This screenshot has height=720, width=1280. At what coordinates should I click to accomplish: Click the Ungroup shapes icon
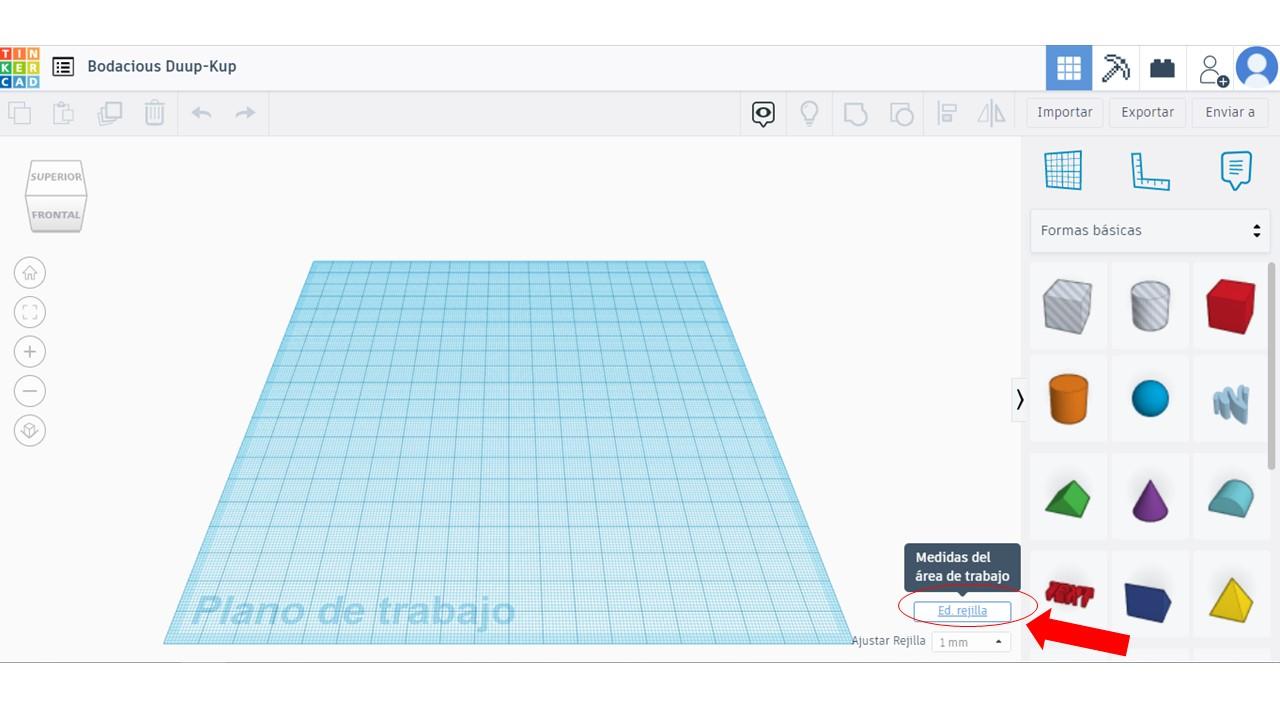(901, 114)
